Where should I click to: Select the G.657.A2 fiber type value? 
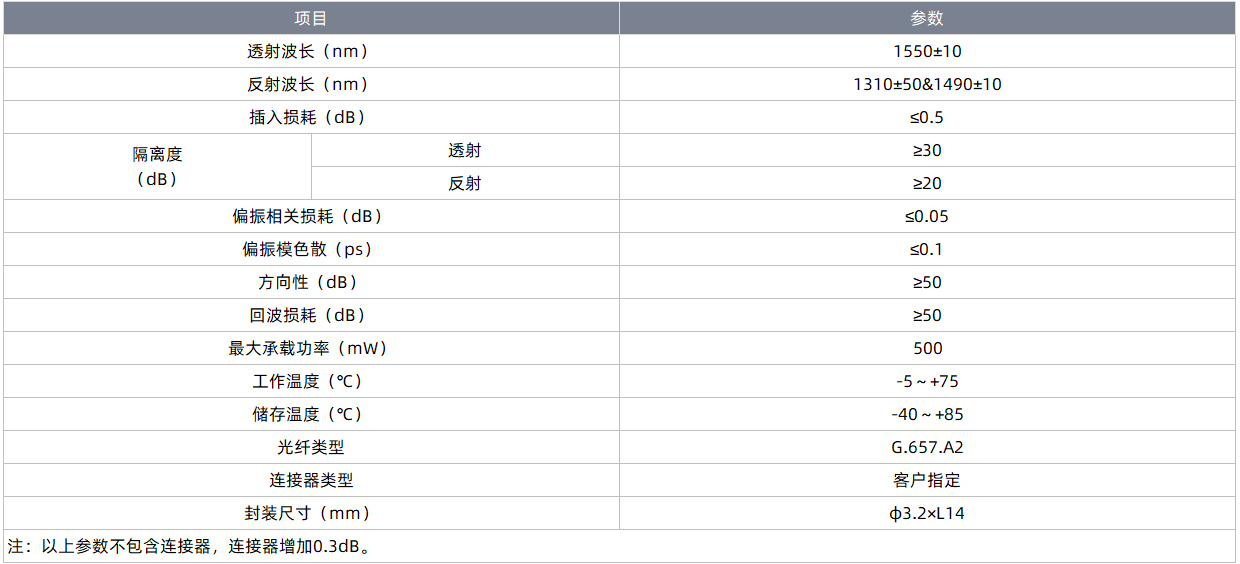[927, 447]
